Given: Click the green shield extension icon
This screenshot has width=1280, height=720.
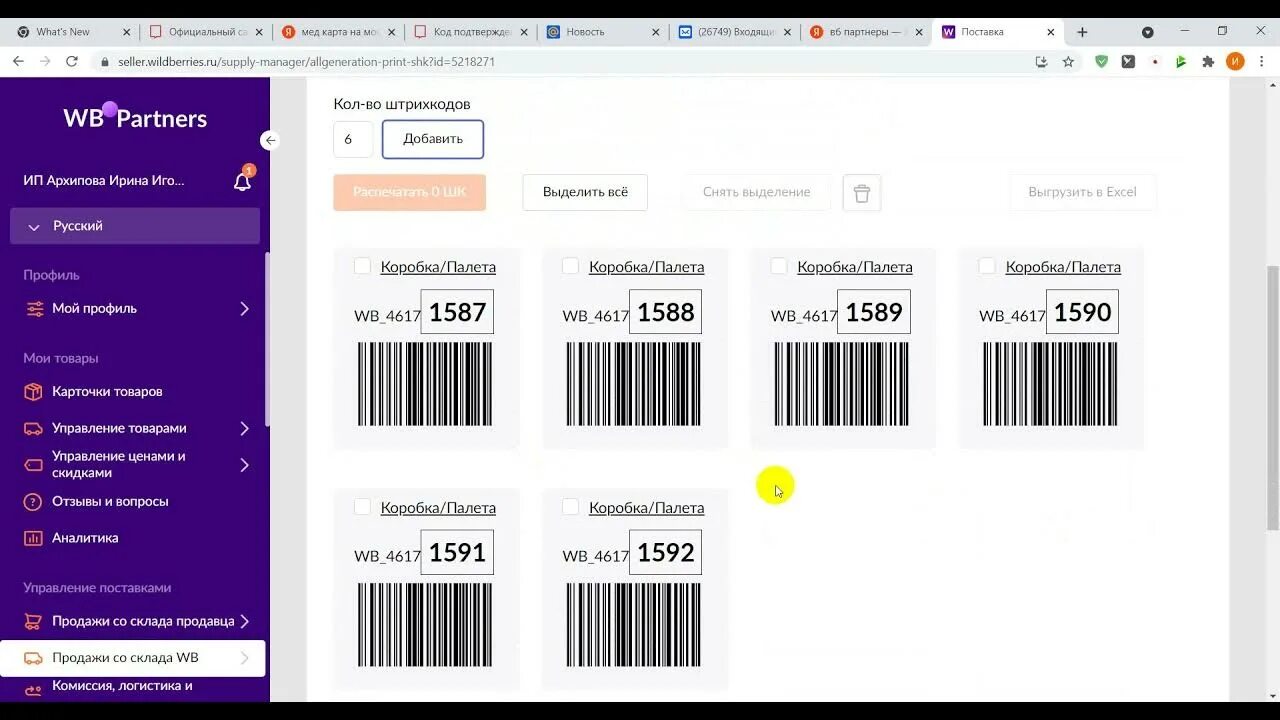Looking at the screenshot, I should (1101, 61).
